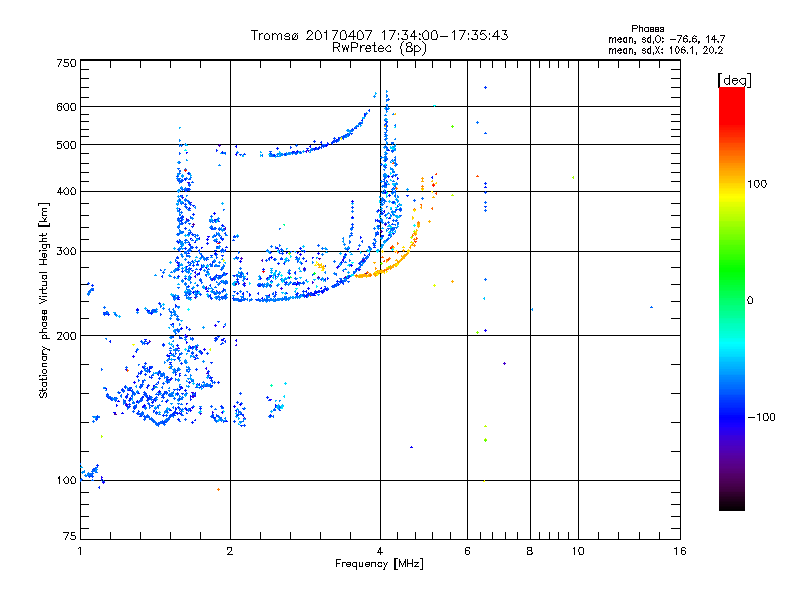This screenshot has width=800, height=600.
Task: Click 'Stationary phase Virtual Height [km]' axis label
Action: click(44, 300)
